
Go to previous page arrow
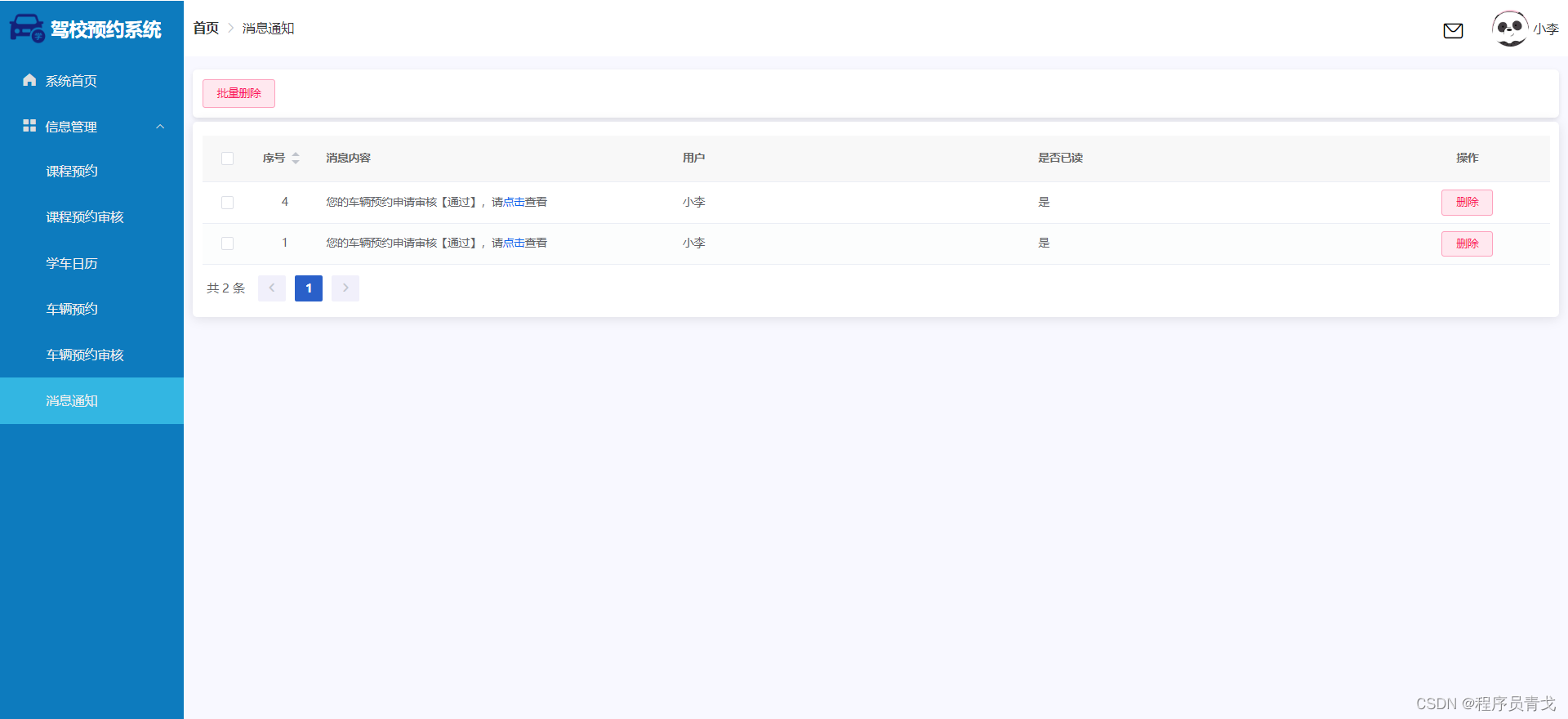272,288
